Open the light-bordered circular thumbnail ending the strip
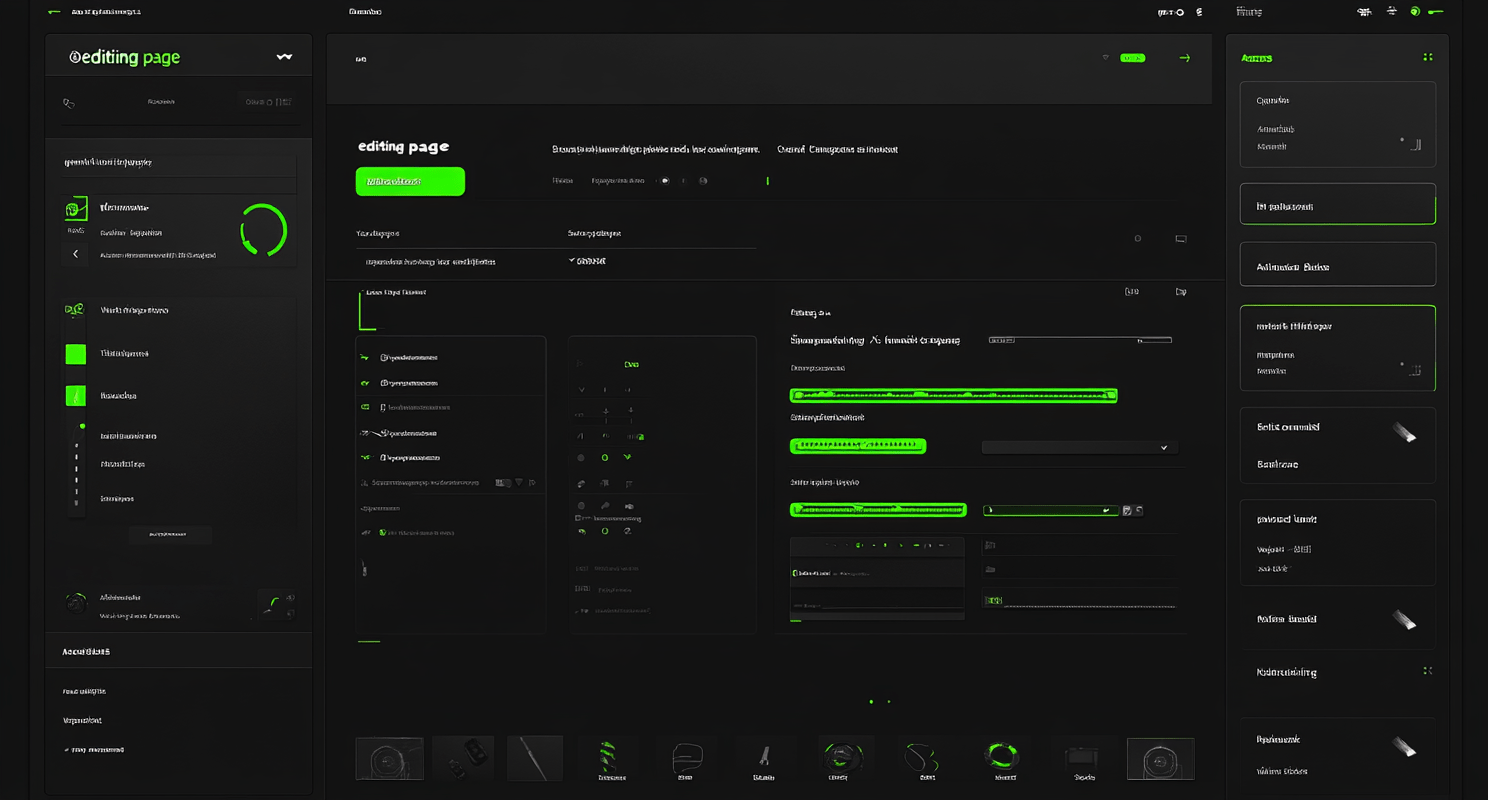This screenshot has height=800, width=1488. pyautogui.click(x=1160, y=759)
